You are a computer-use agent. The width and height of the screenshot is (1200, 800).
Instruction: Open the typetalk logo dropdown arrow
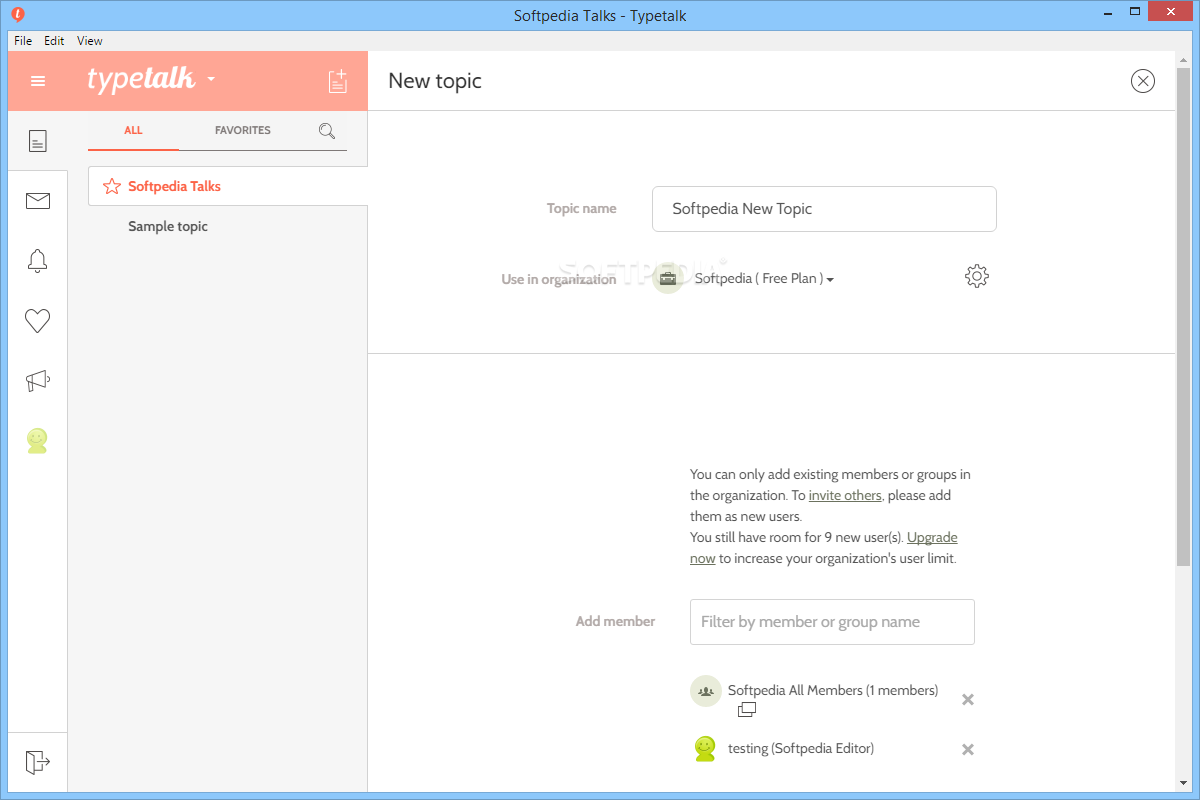click(211, 79)
